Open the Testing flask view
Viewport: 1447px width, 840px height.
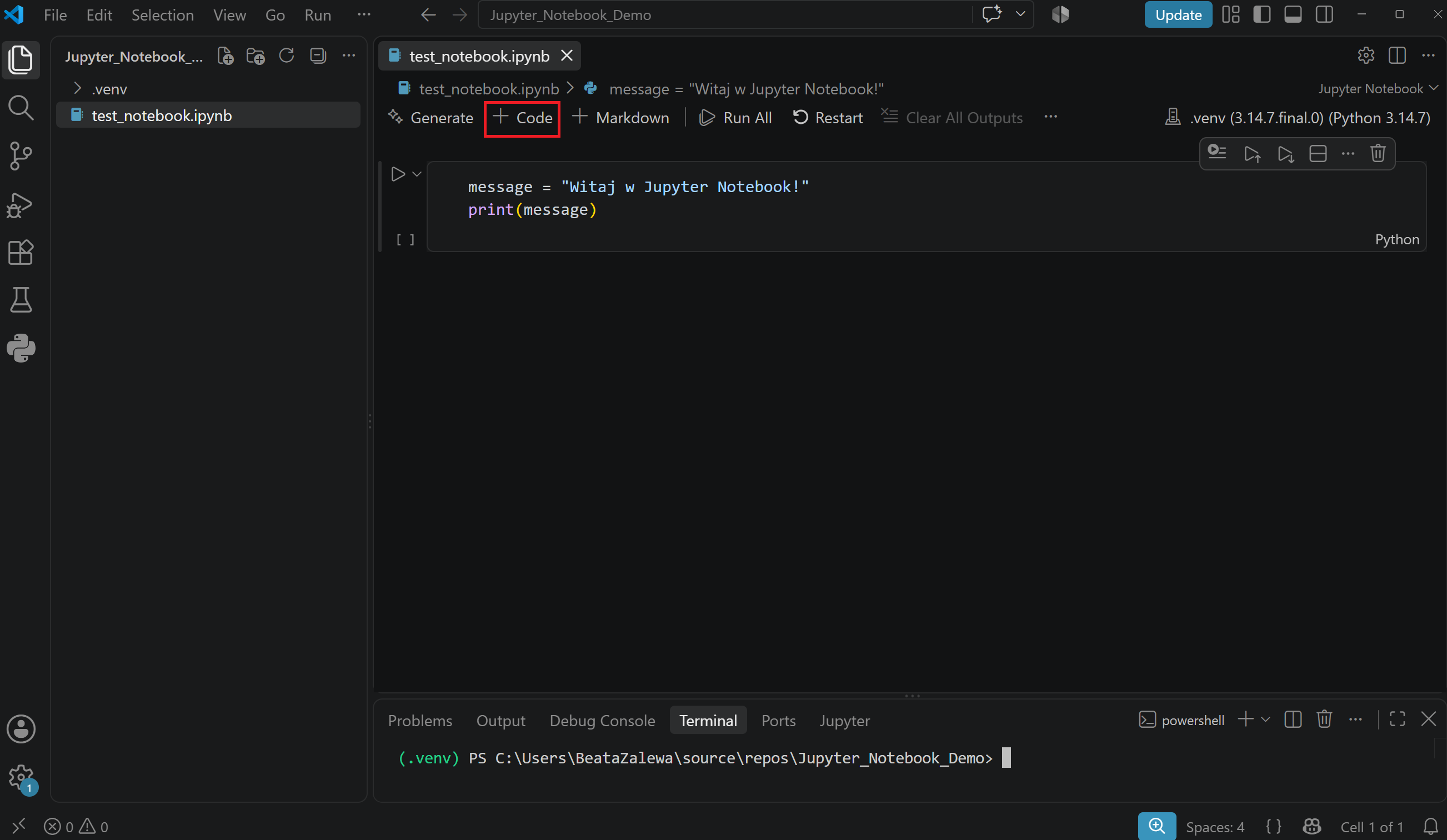[x=21, y=300]
